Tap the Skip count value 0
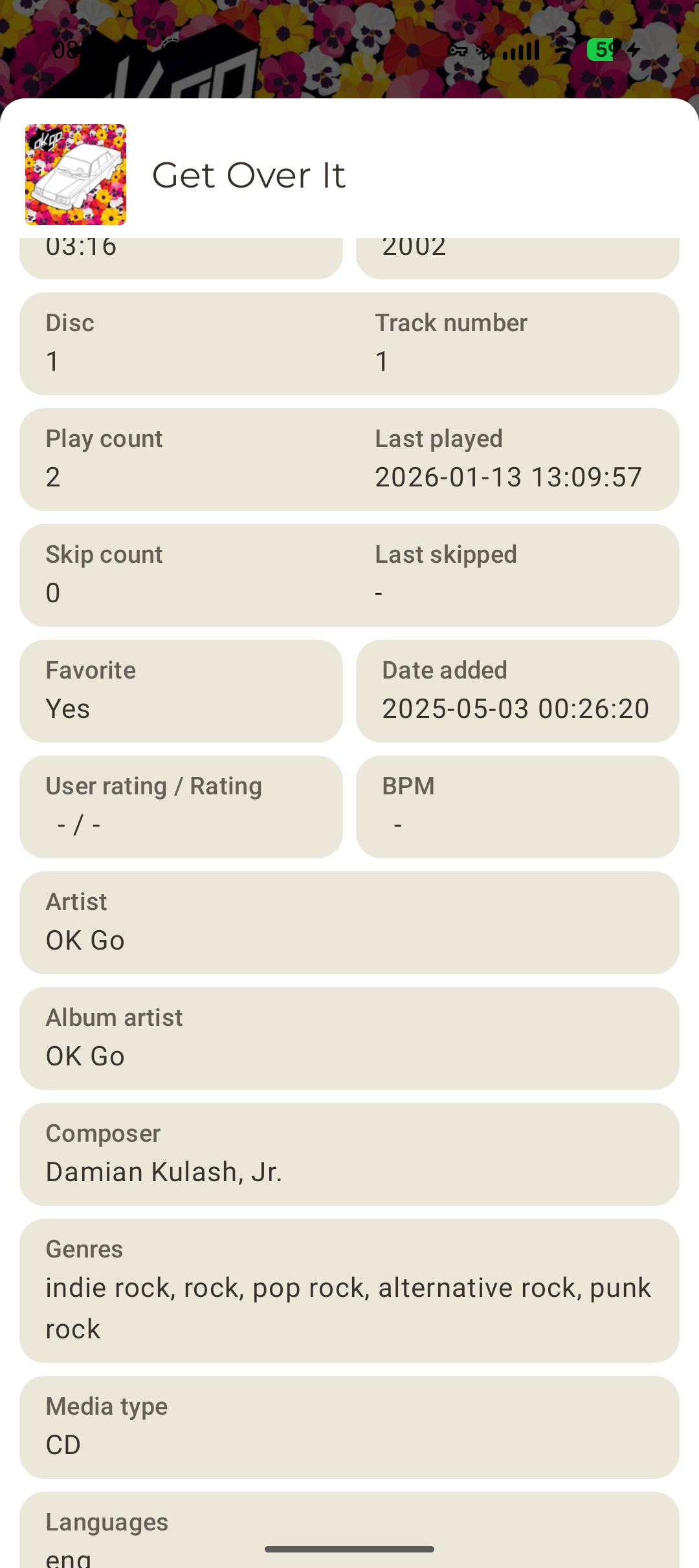The image size is (699, 1568). click(53, 593)
